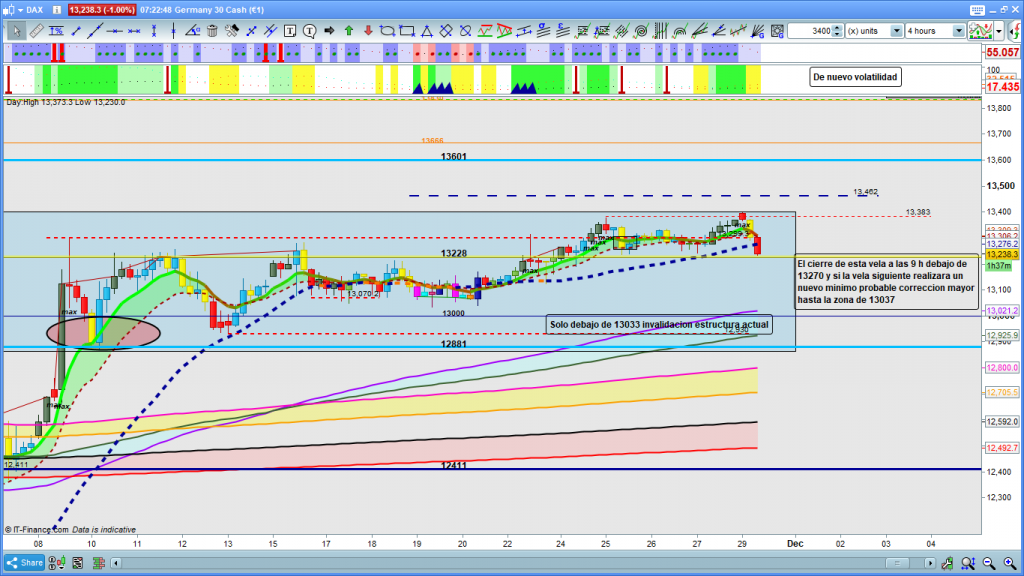The image size is (1024, 576).
Task: Select the Fibonacci spiral tool
Action: pos(641,31)
